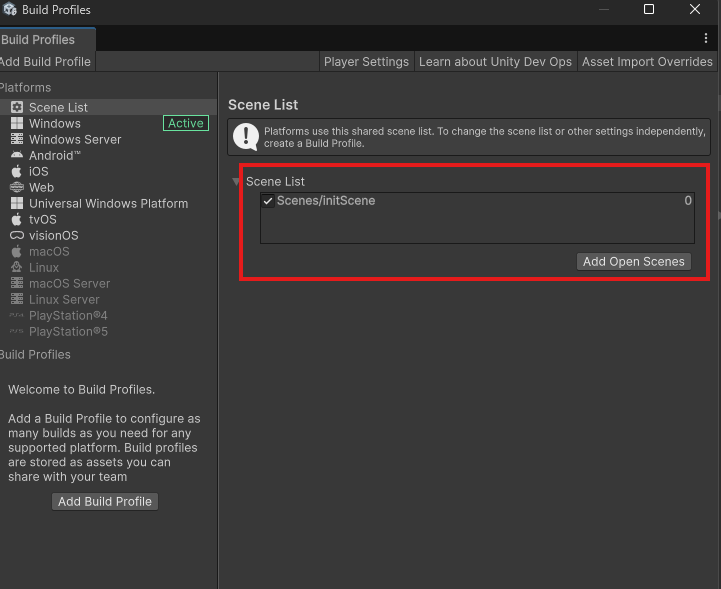Click the Windows Server rack icon

pyautogui.click(x=17, y=139)
